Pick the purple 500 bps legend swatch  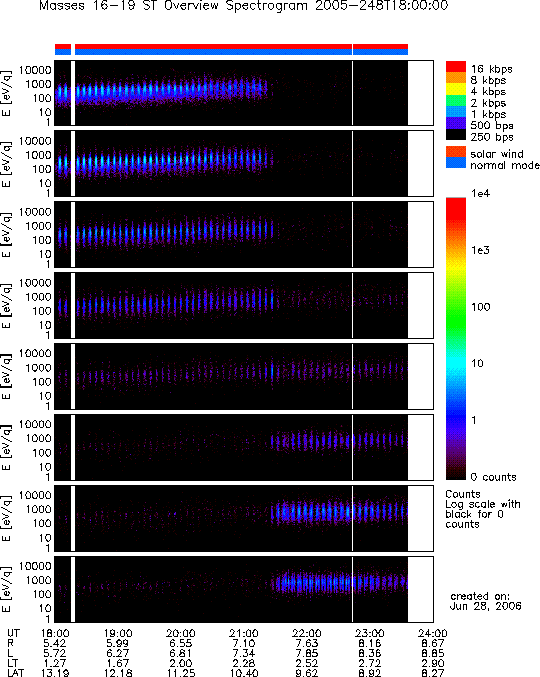pyautogui.click(x=456, y=123)
